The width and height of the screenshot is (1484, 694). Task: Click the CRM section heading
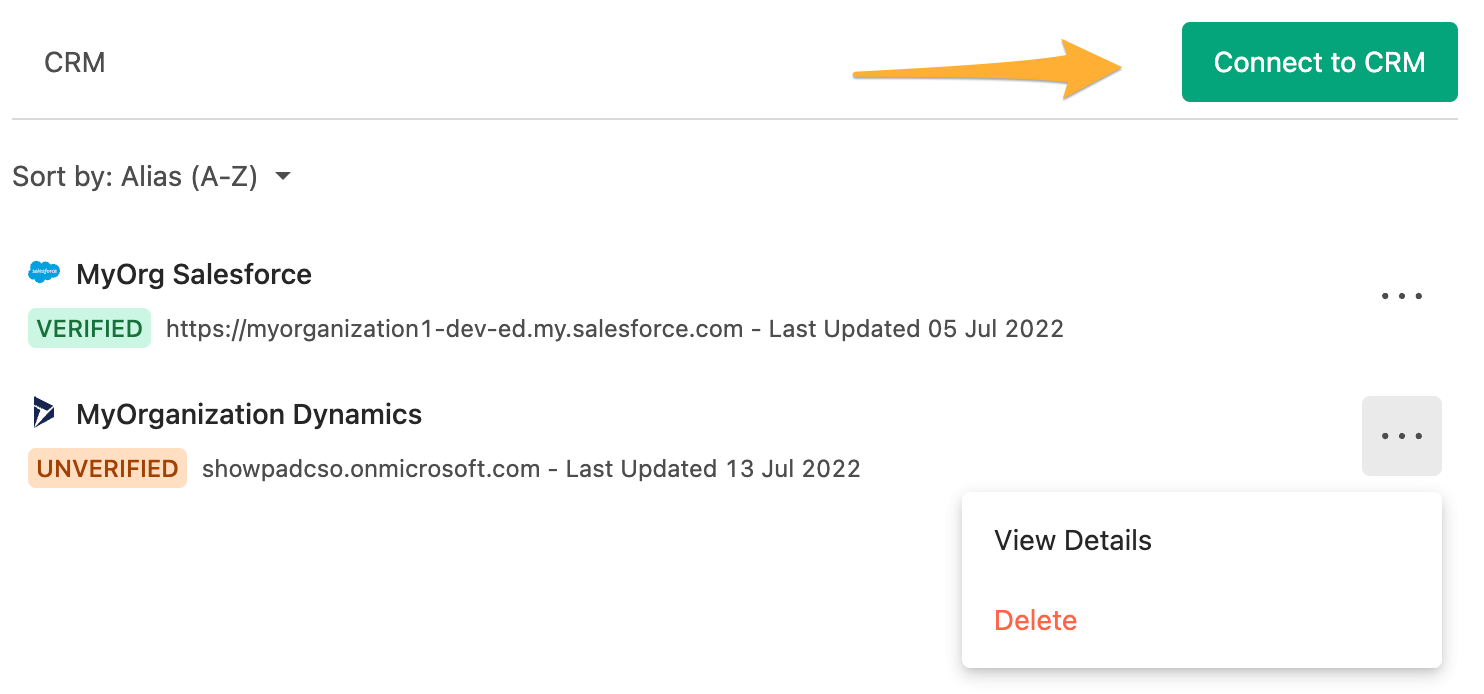75,62
